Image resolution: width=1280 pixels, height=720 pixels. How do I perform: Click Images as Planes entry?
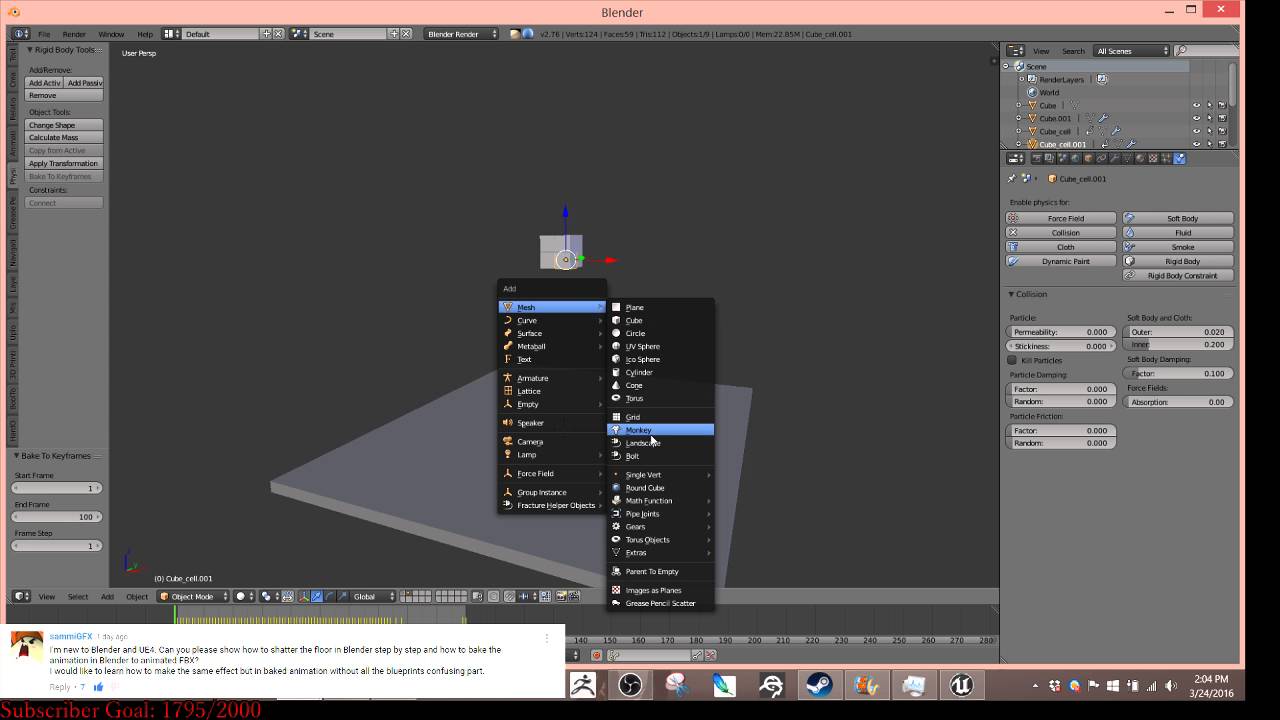pyautogui.click(x=660, y=590)
